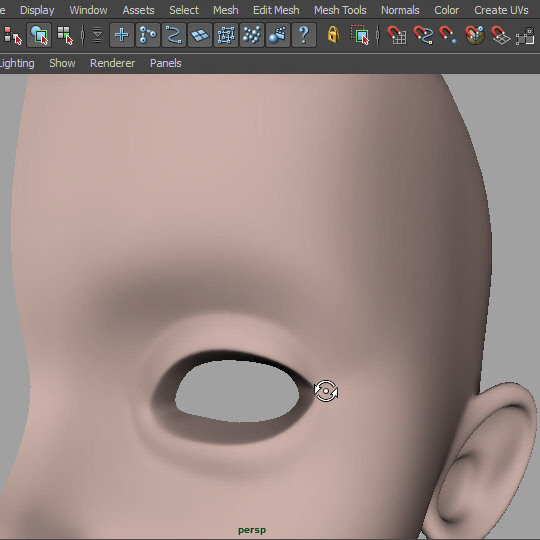This screenshot has width=540, height=540.
Task: Open the Mesh Tools menu
Action: pos(340,10)
